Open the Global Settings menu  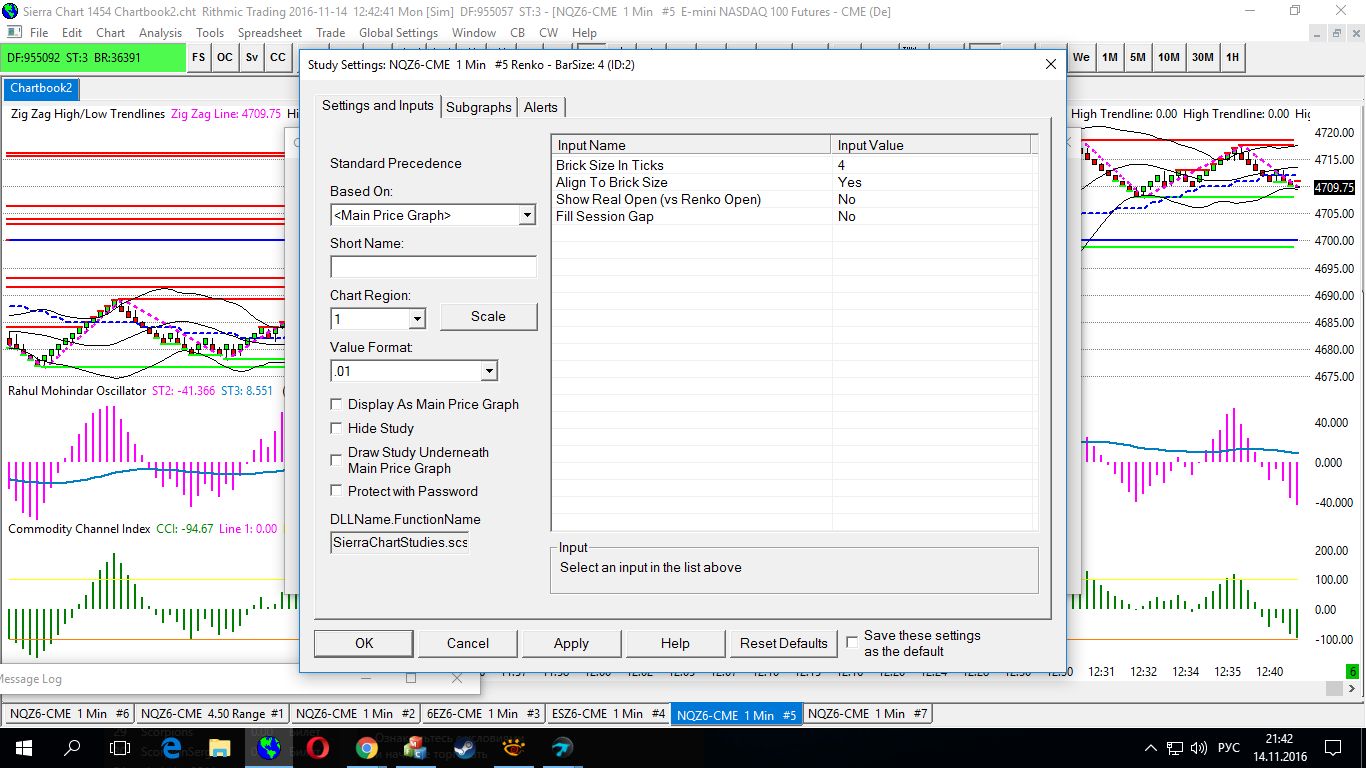[399, 33]
